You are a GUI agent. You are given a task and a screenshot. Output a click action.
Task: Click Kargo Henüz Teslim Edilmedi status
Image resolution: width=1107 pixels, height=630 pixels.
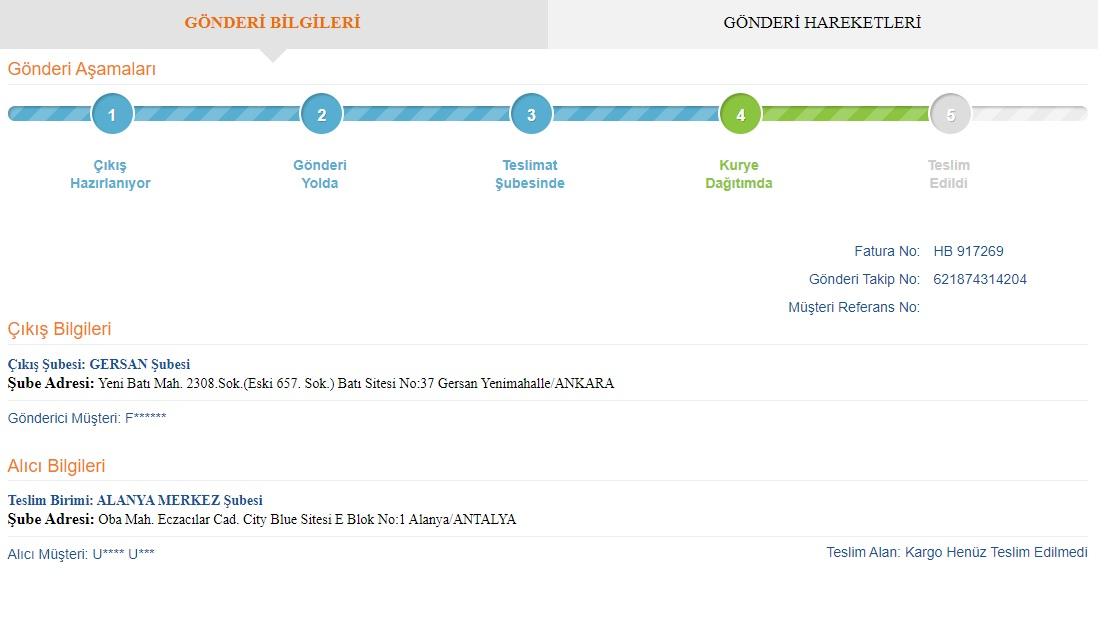[x=996, y=552]
